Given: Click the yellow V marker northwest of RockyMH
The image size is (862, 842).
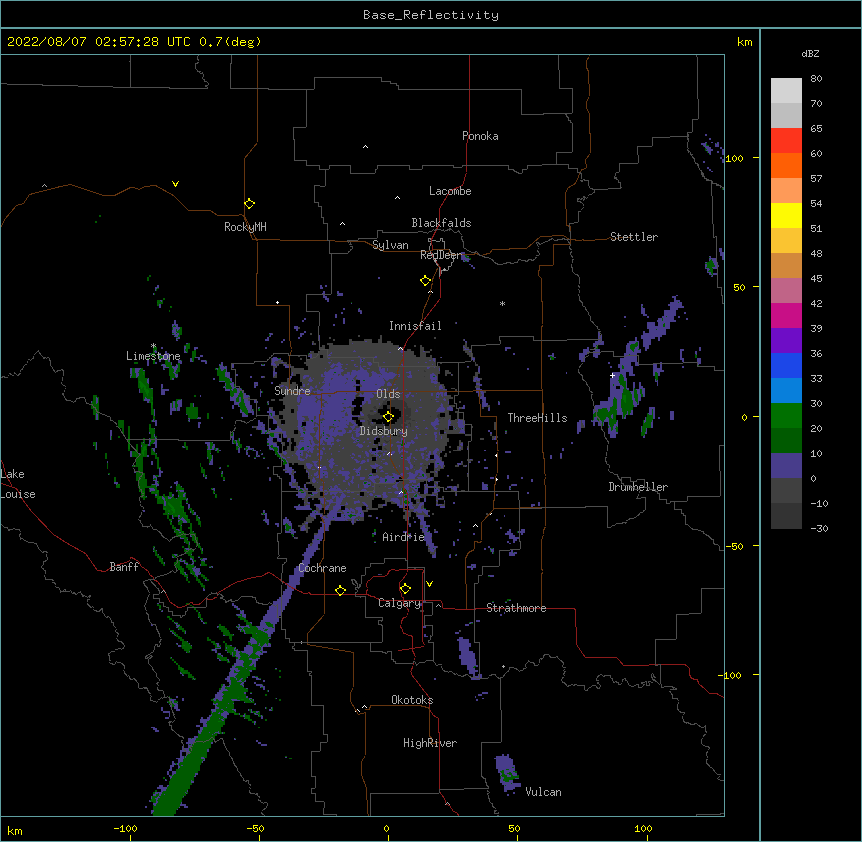Looking at the screenshot, I should [175, 184].
